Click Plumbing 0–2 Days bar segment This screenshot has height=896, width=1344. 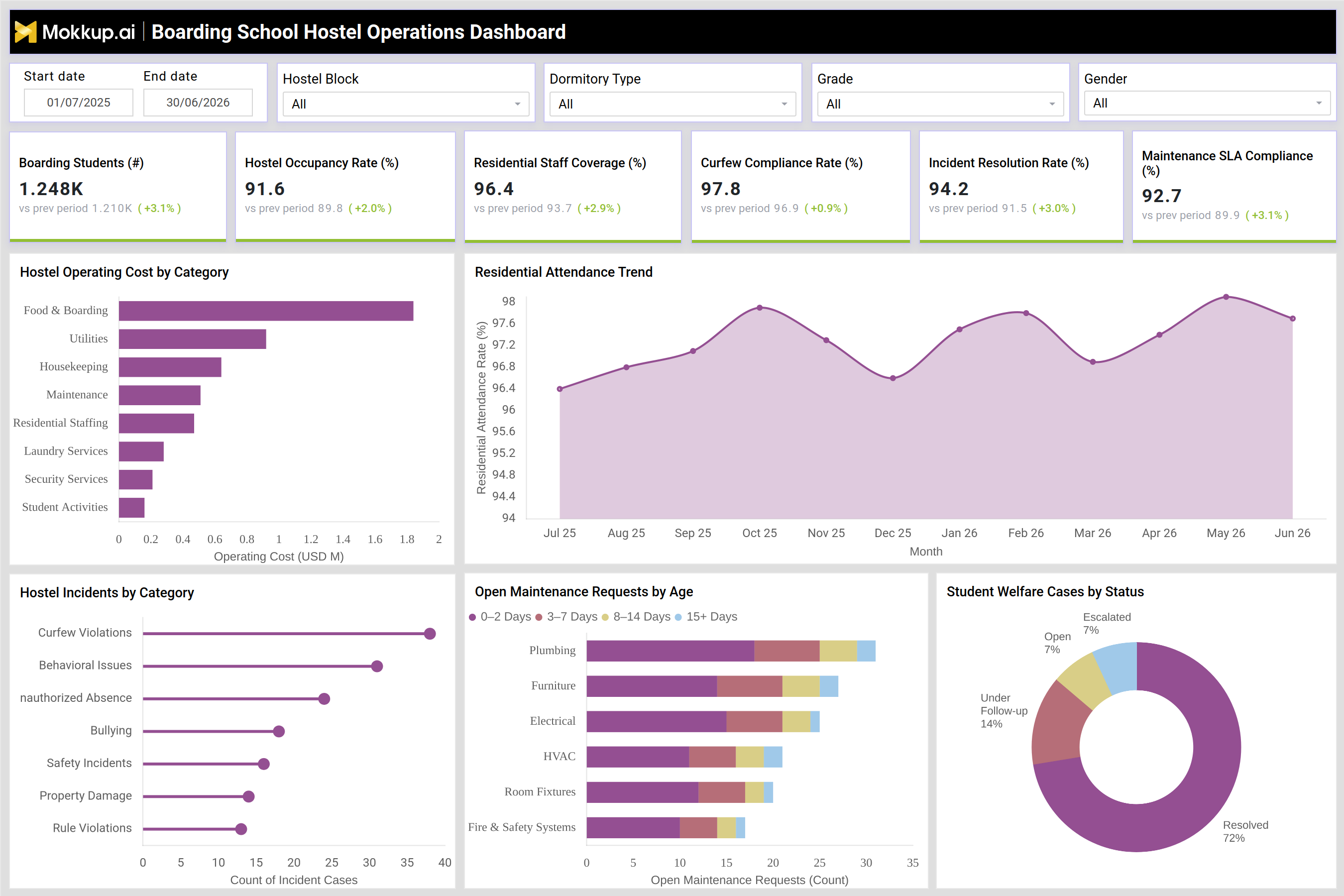(x=671, y=651)
